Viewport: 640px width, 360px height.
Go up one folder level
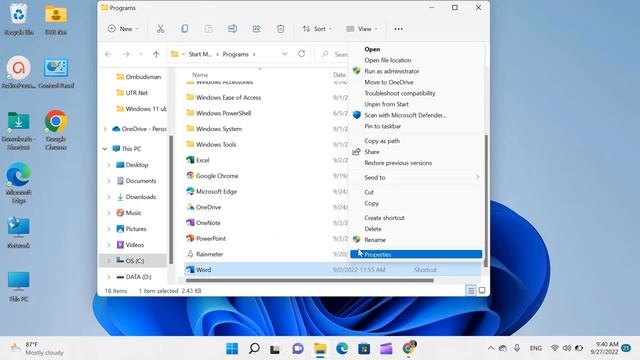(x=156, y=54)
